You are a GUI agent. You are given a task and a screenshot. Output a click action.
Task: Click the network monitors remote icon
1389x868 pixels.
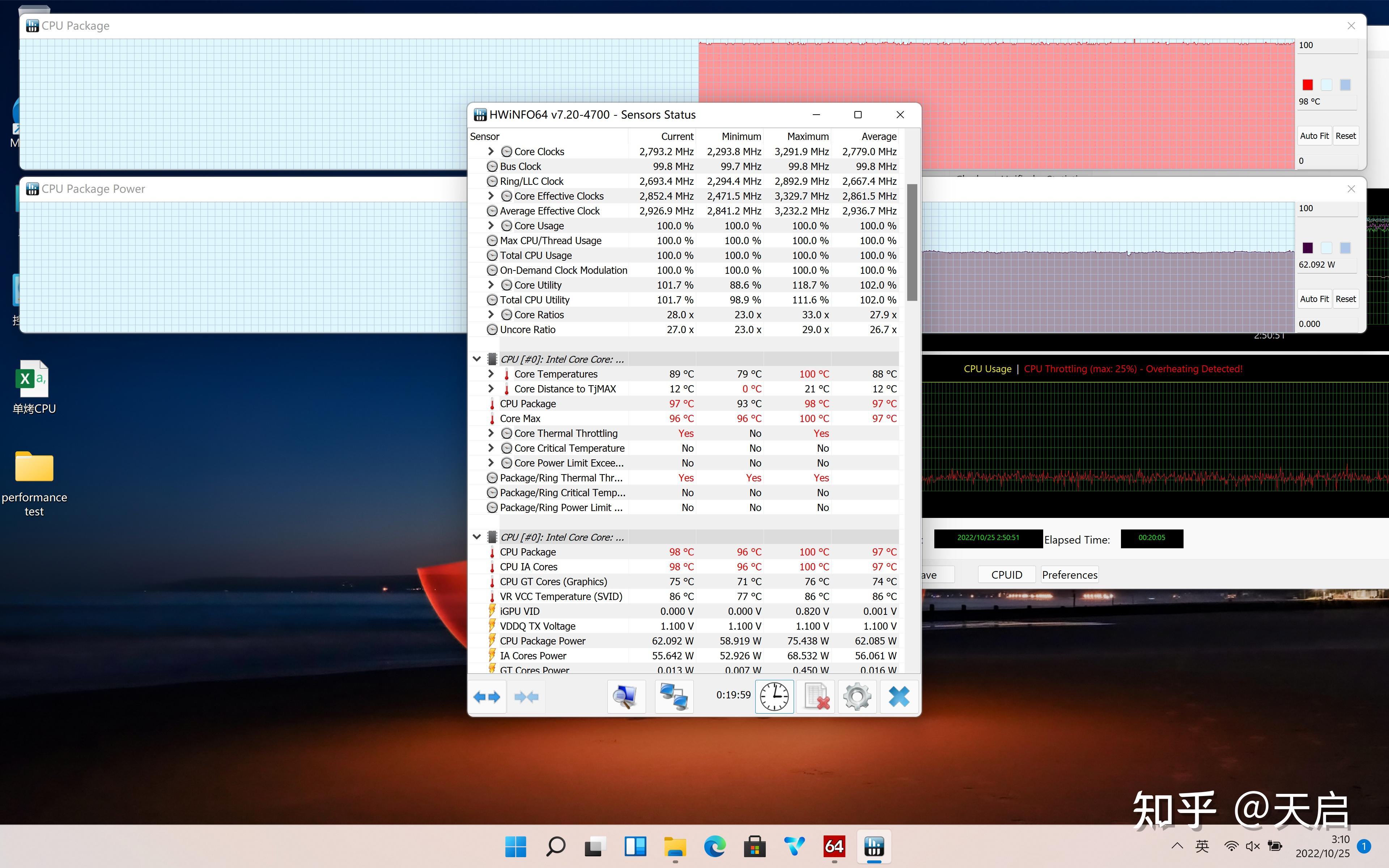pos(674,697)
